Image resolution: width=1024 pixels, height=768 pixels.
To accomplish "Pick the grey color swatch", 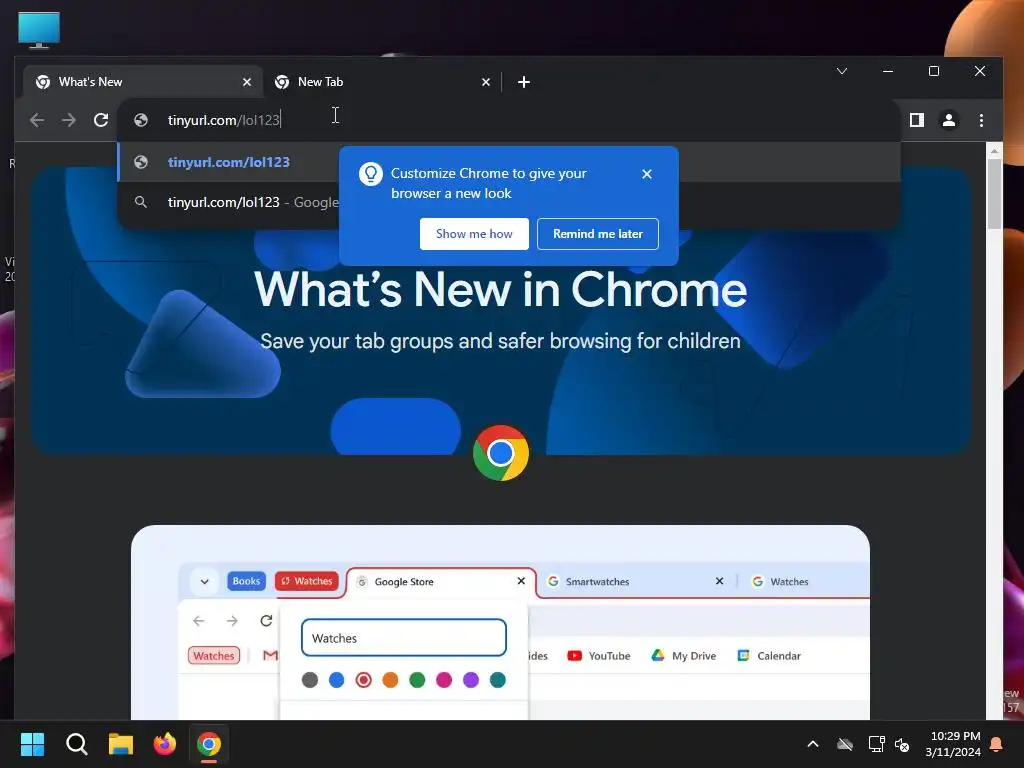I will (310, 680).
